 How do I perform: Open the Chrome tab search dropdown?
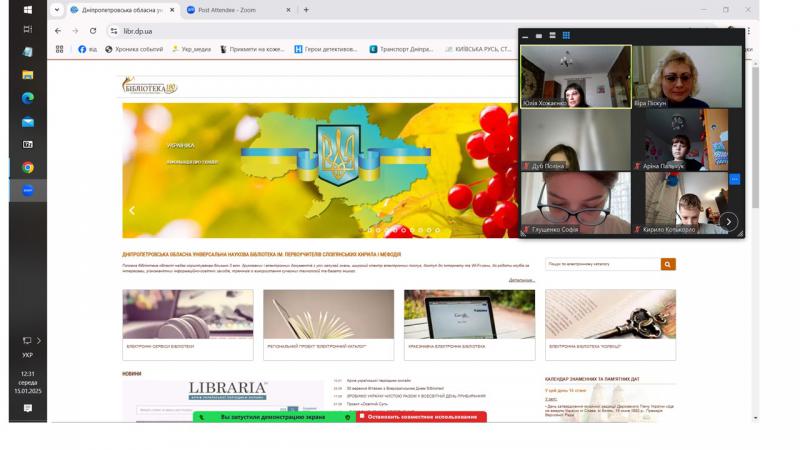click(57, 10)
